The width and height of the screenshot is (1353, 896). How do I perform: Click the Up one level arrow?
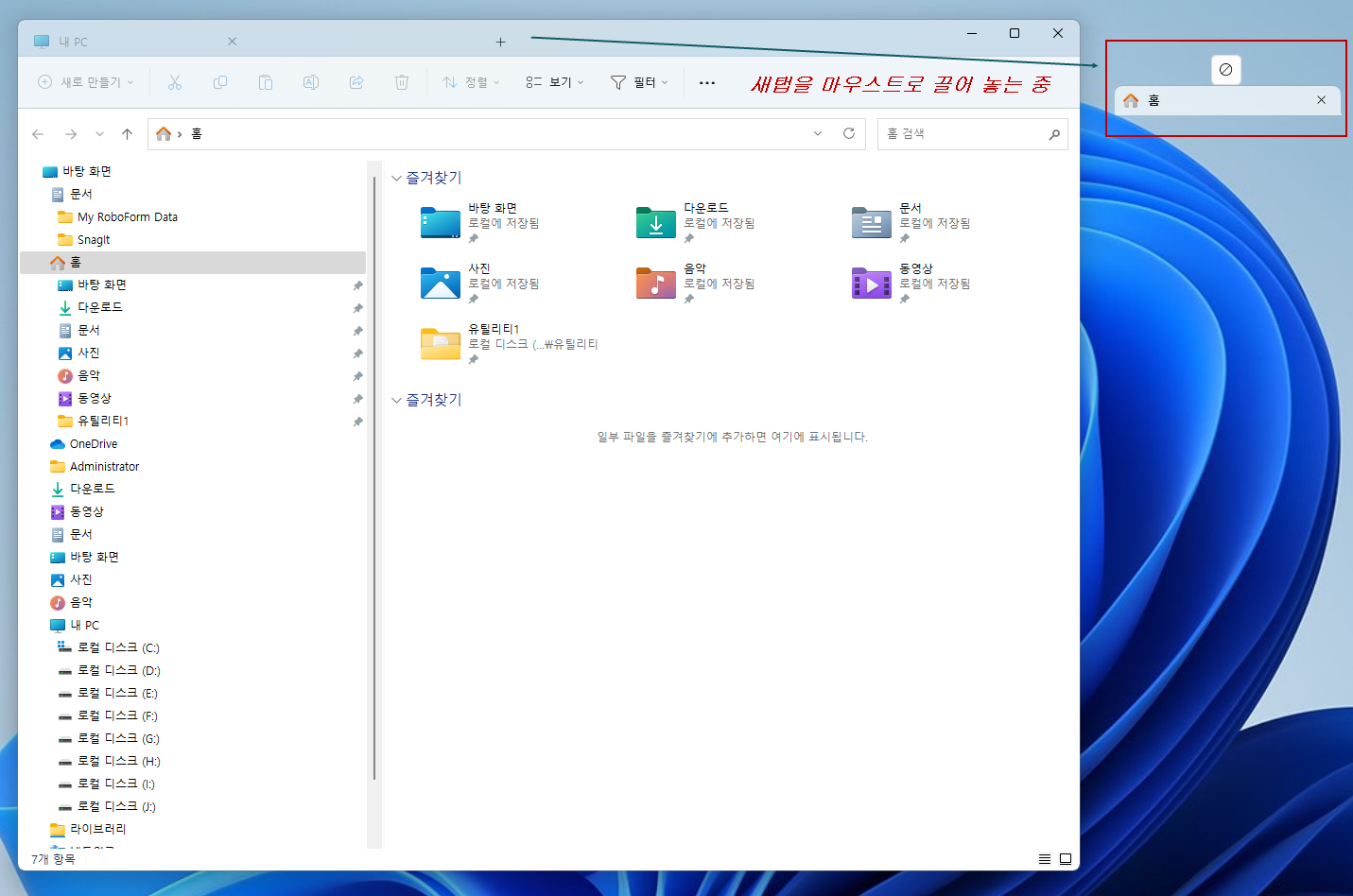[x=128, y=134]
